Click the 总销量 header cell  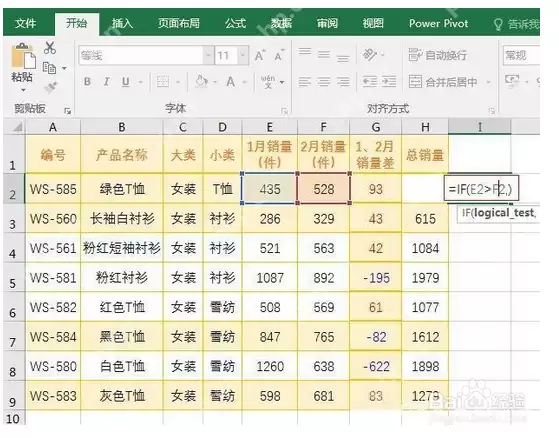point(425,155)
